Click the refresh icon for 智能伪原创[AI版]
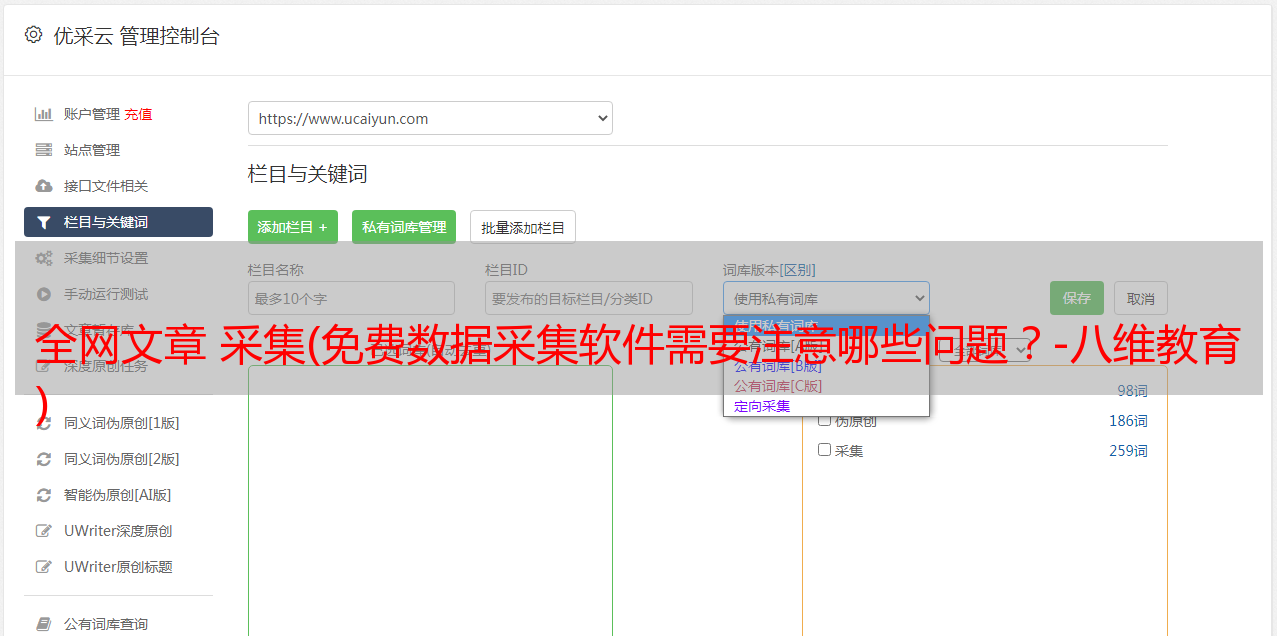1277x636 pixels. click(44, 495)
